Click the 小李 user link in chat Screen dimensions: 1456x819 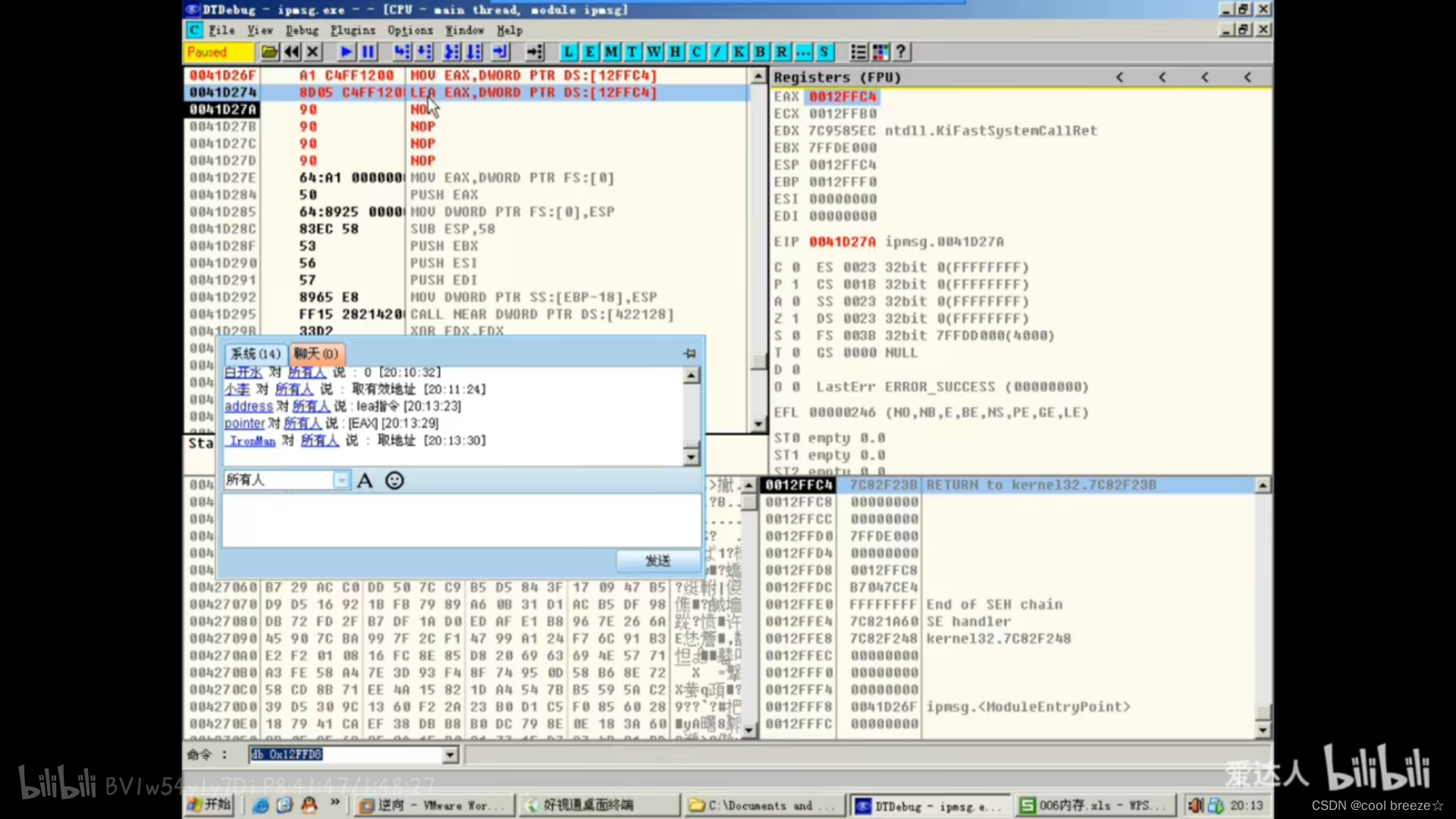coord(237,389)
